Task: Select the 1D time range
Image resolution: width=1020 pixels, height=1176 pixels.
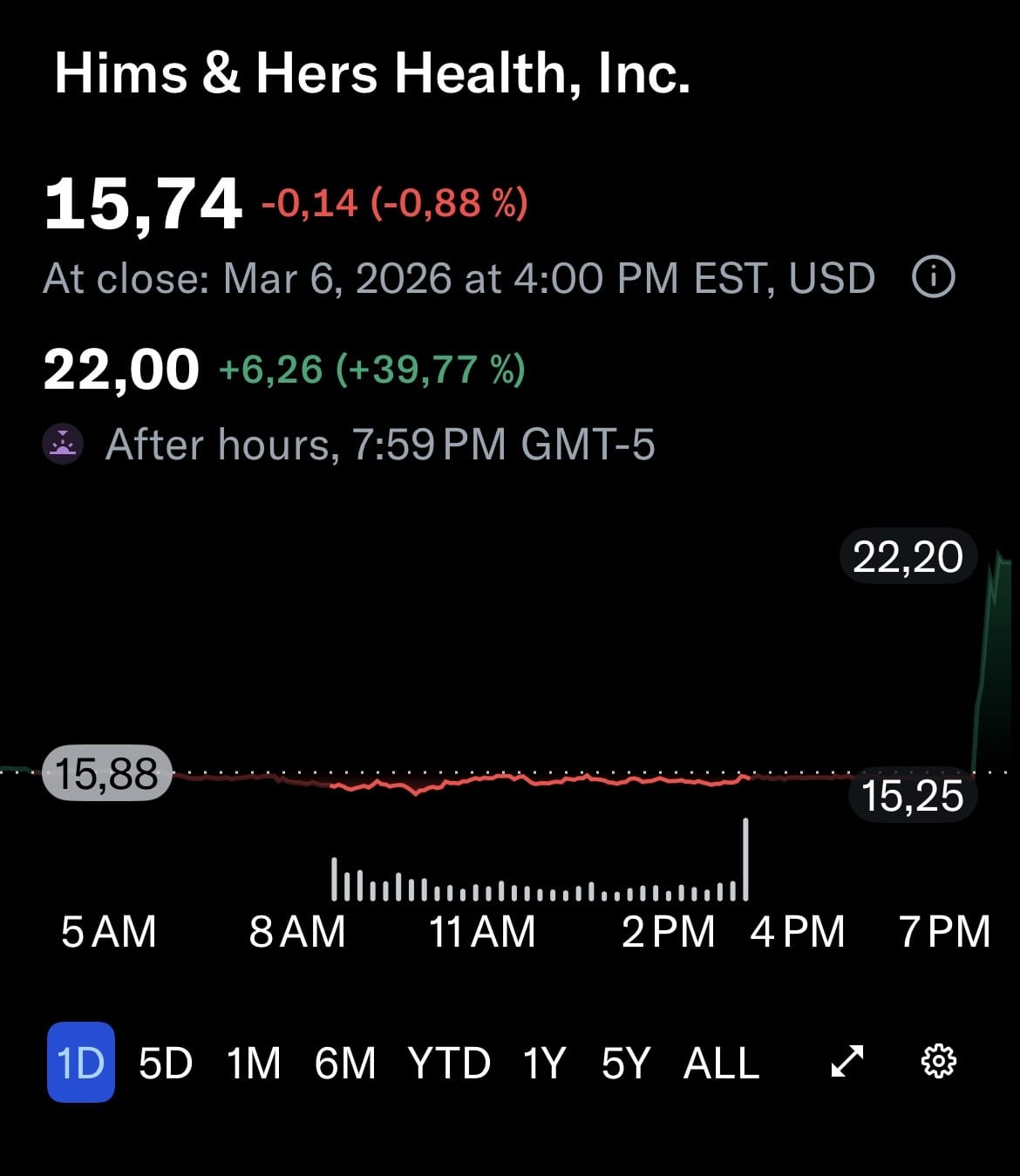Action: pos(80,1063)
